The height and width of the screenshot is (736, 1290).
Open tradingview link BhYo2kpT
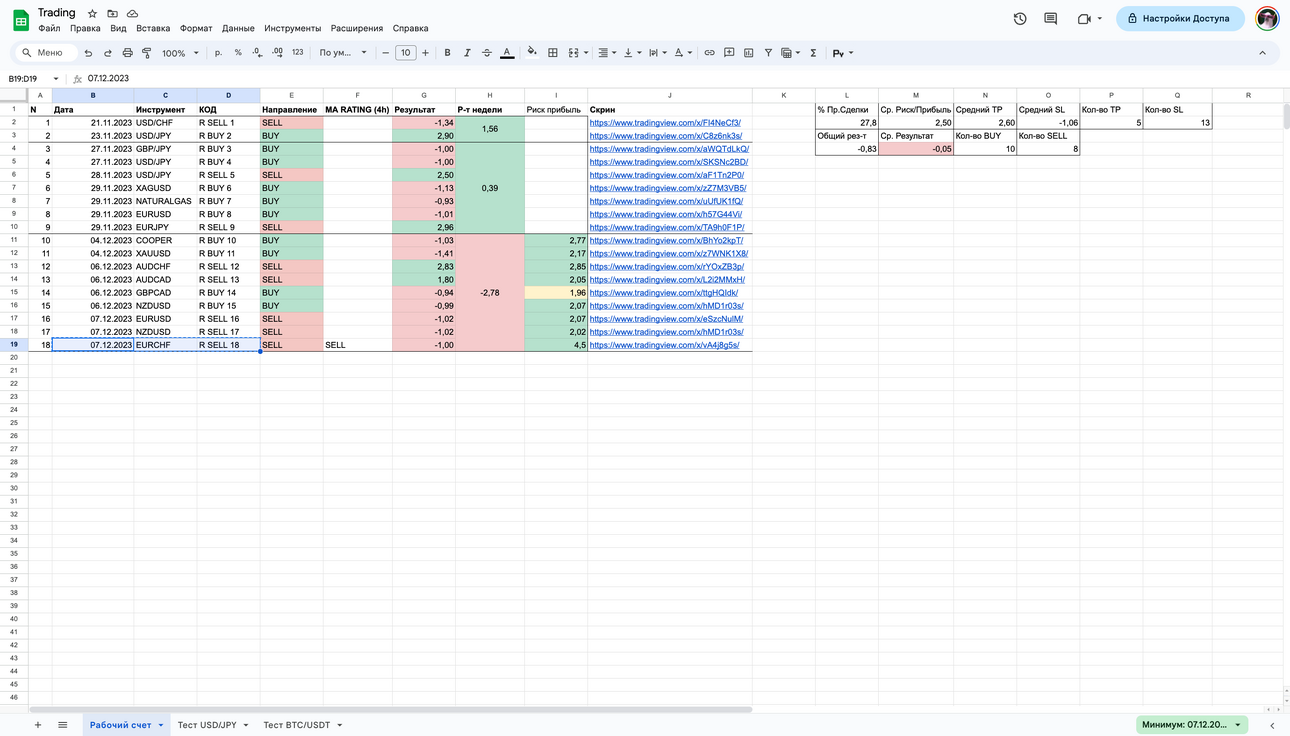pyautogui.click(x=666, y=240)
